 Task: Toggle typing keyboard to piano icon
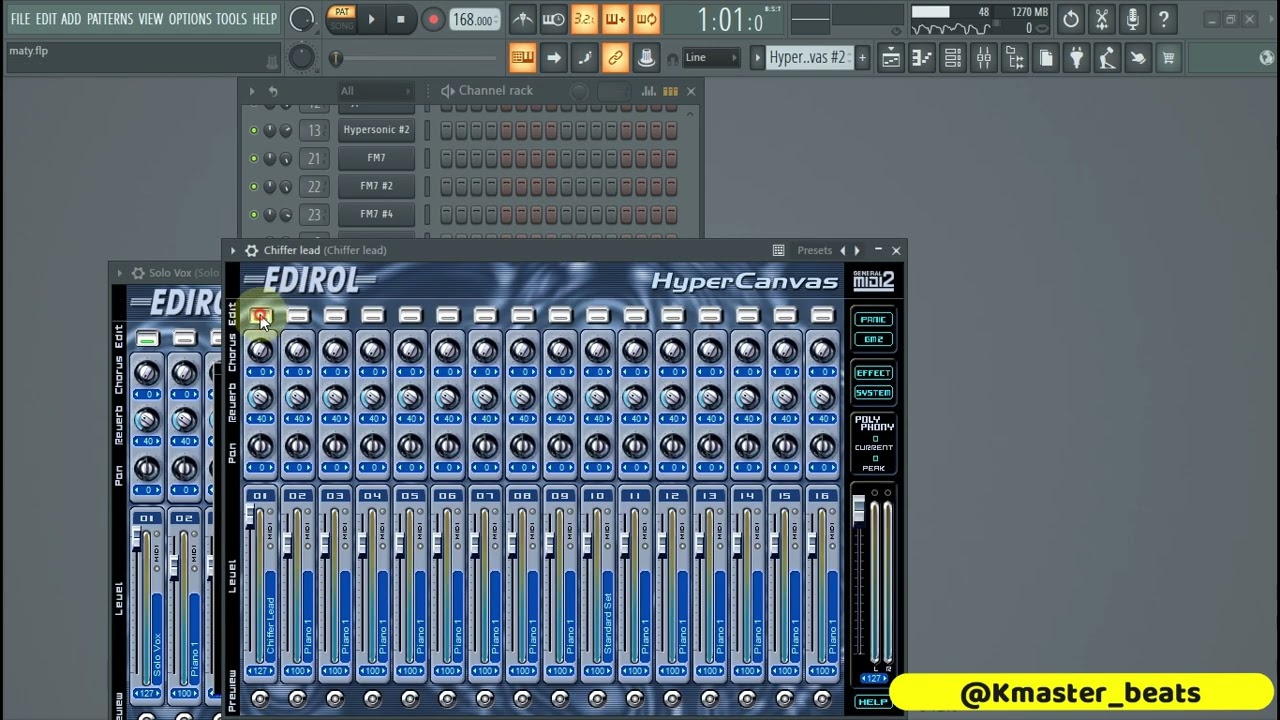click(522, 58)
